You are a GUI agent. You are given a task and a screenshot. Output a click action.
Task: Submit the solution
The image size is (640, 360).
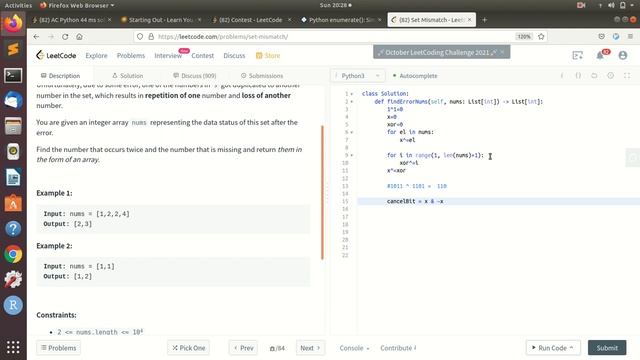[607, 348]
